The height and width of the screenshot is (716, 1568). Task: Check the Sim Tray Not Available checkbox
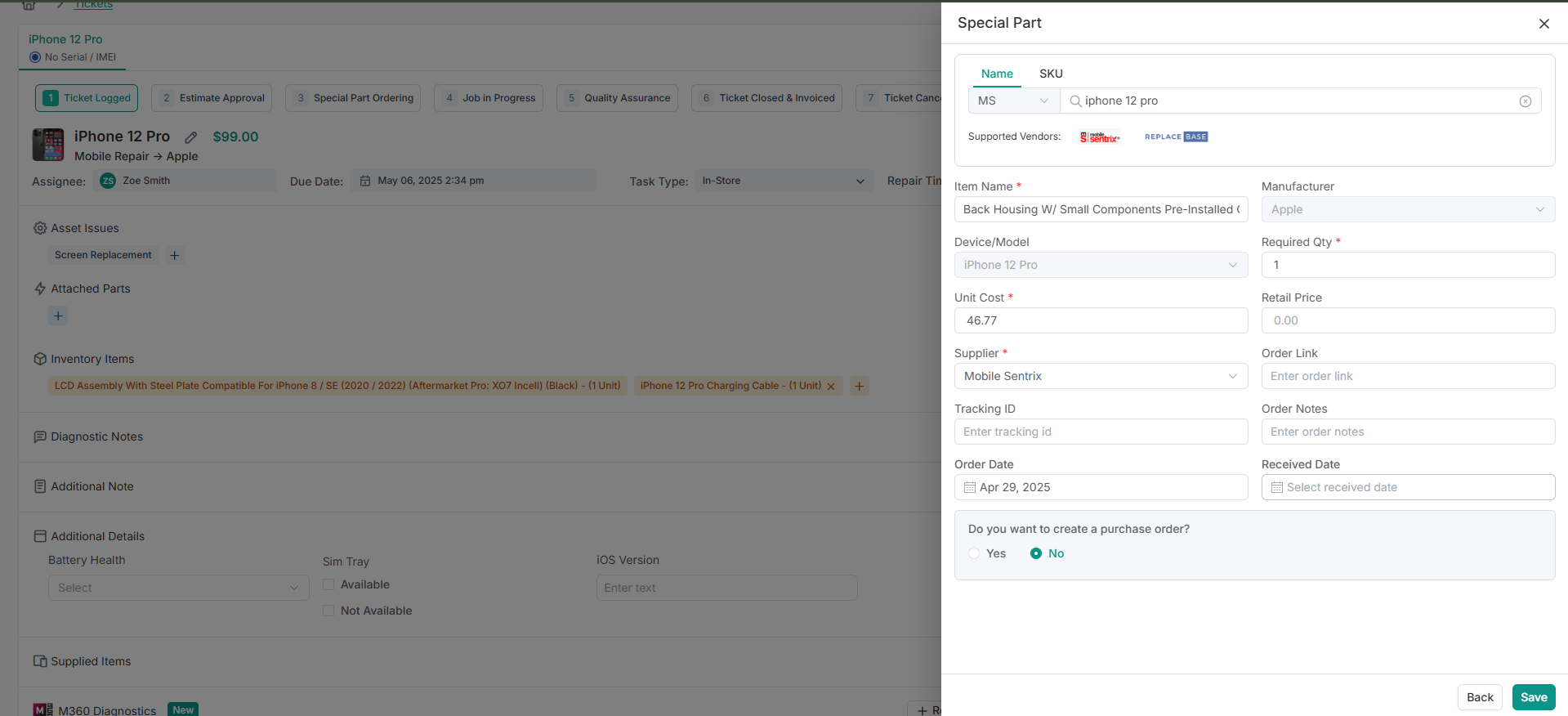click(x=328, y=611)
